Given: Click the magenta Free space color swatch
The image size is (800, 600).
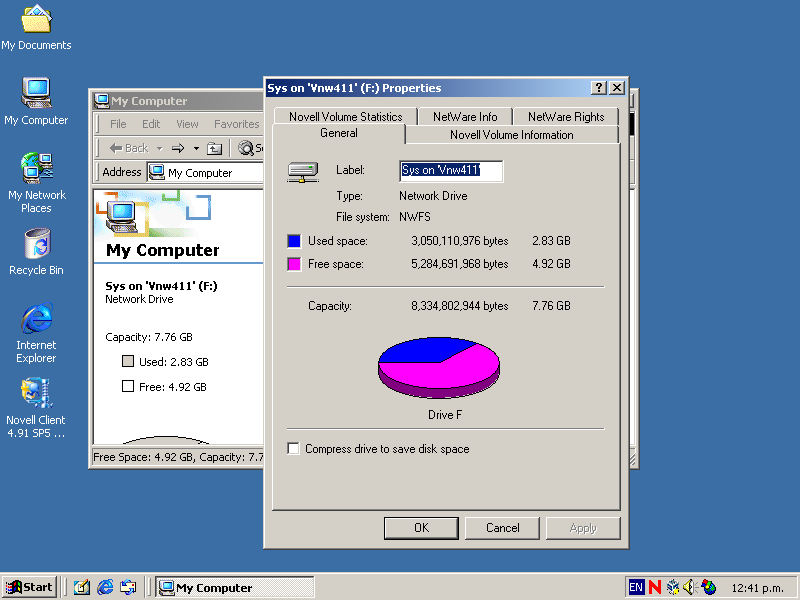Looking at the screenshot, I should pos(294,264).
